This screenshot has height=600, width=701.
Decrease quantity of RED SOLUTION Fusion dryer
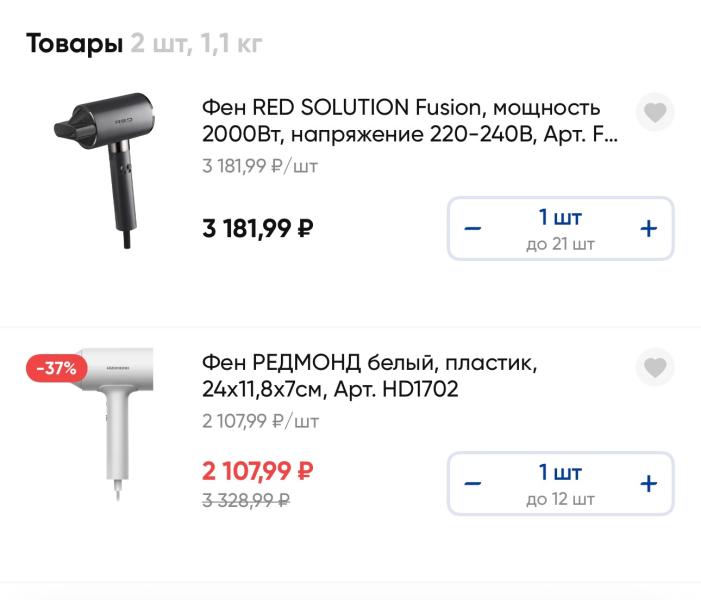[x=473, y=229]
